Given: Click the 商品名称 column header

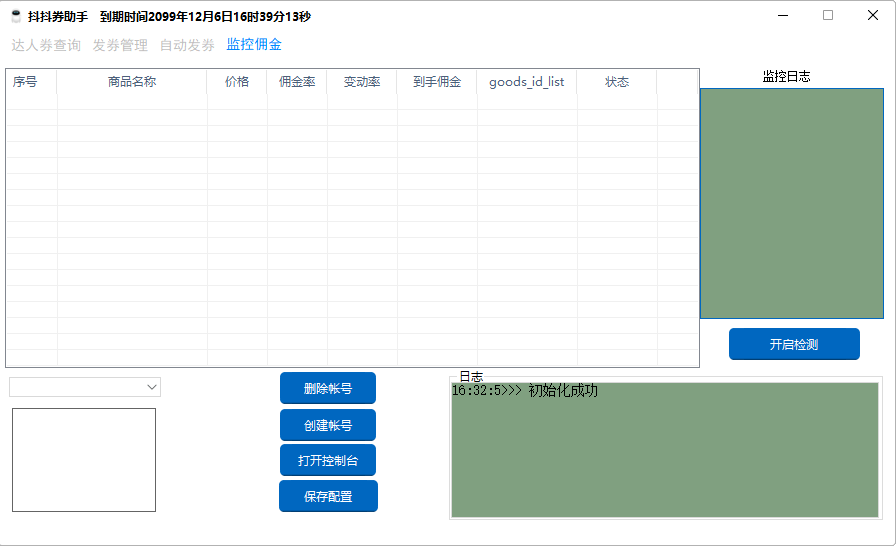Looking at the screenshot, I should [132, 82].
